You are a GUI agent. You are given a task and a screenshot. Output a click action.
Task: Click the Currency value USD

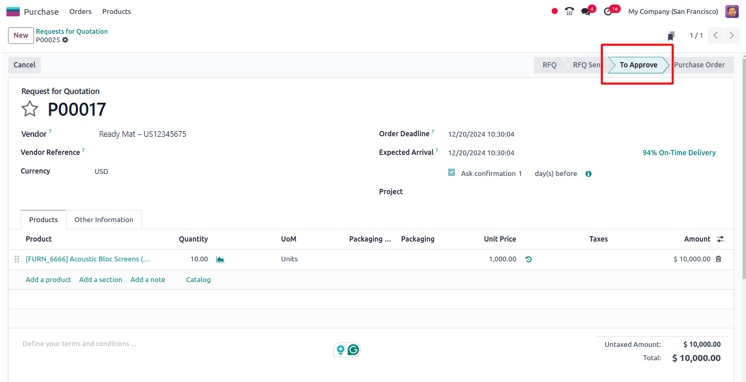coord(101,172)
